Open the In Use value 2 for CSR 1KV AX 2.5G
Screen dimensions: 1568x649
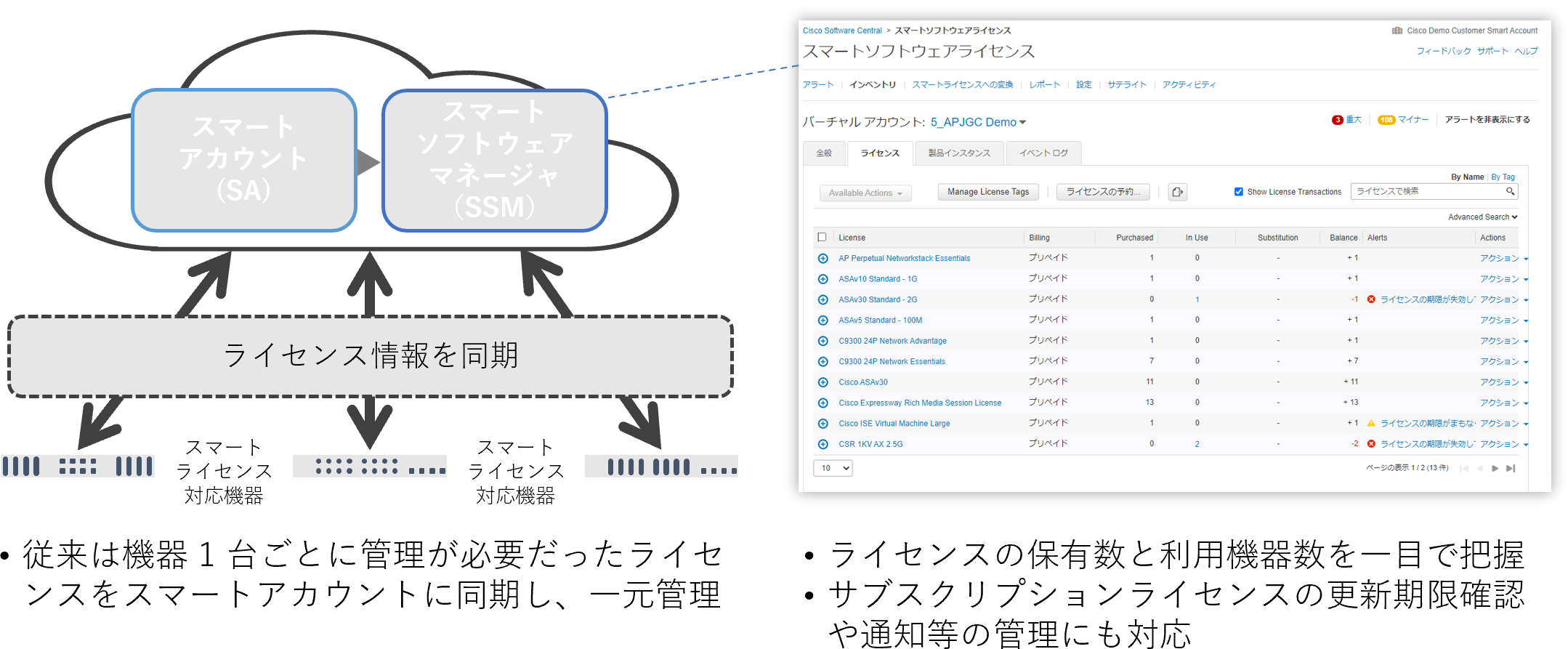pos(1197,444)
